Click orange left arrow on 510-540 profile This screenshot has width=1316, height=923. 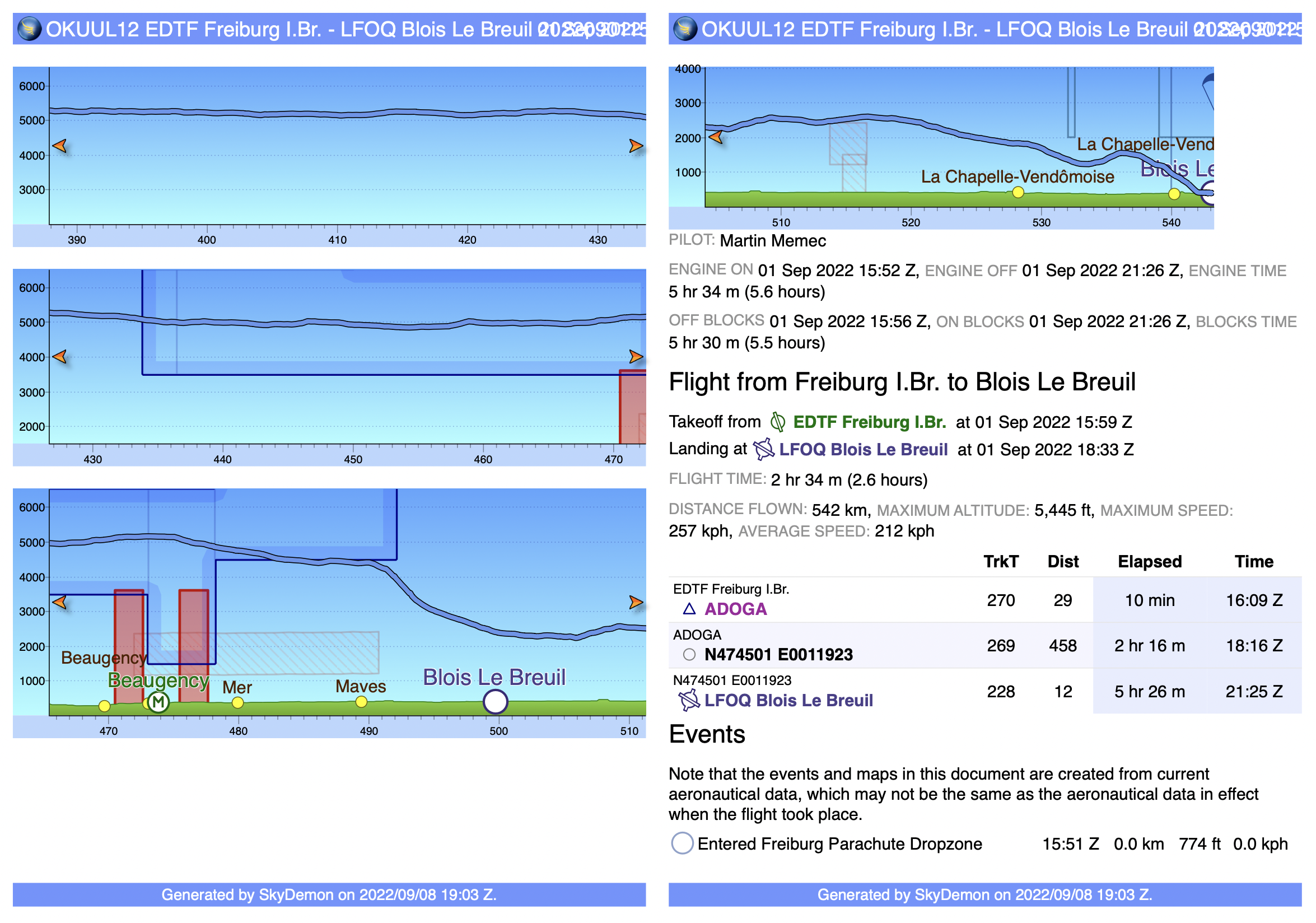pyautogui.click(x=715, y=137)
